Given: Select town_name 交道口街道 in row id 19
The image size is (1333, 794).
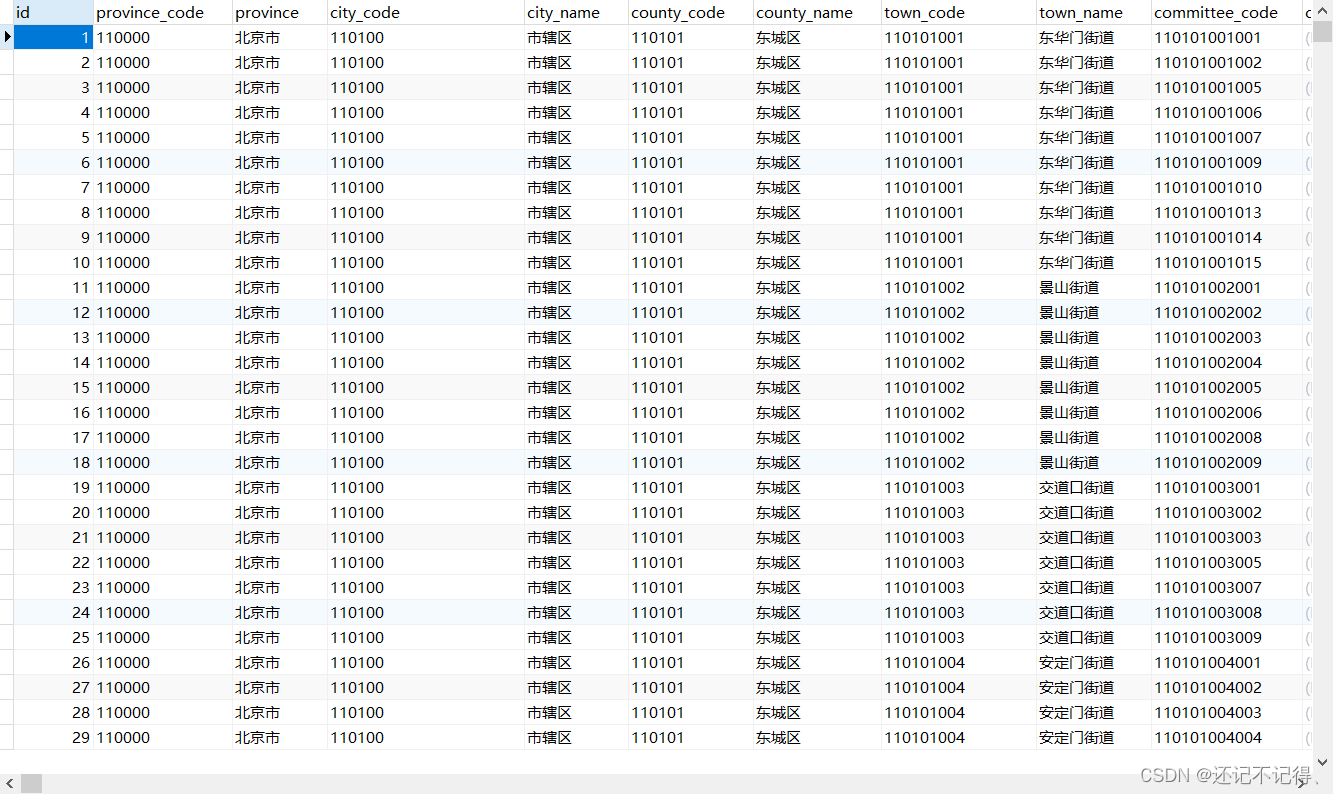Looking at the screenshot, I should (1093, 487).
